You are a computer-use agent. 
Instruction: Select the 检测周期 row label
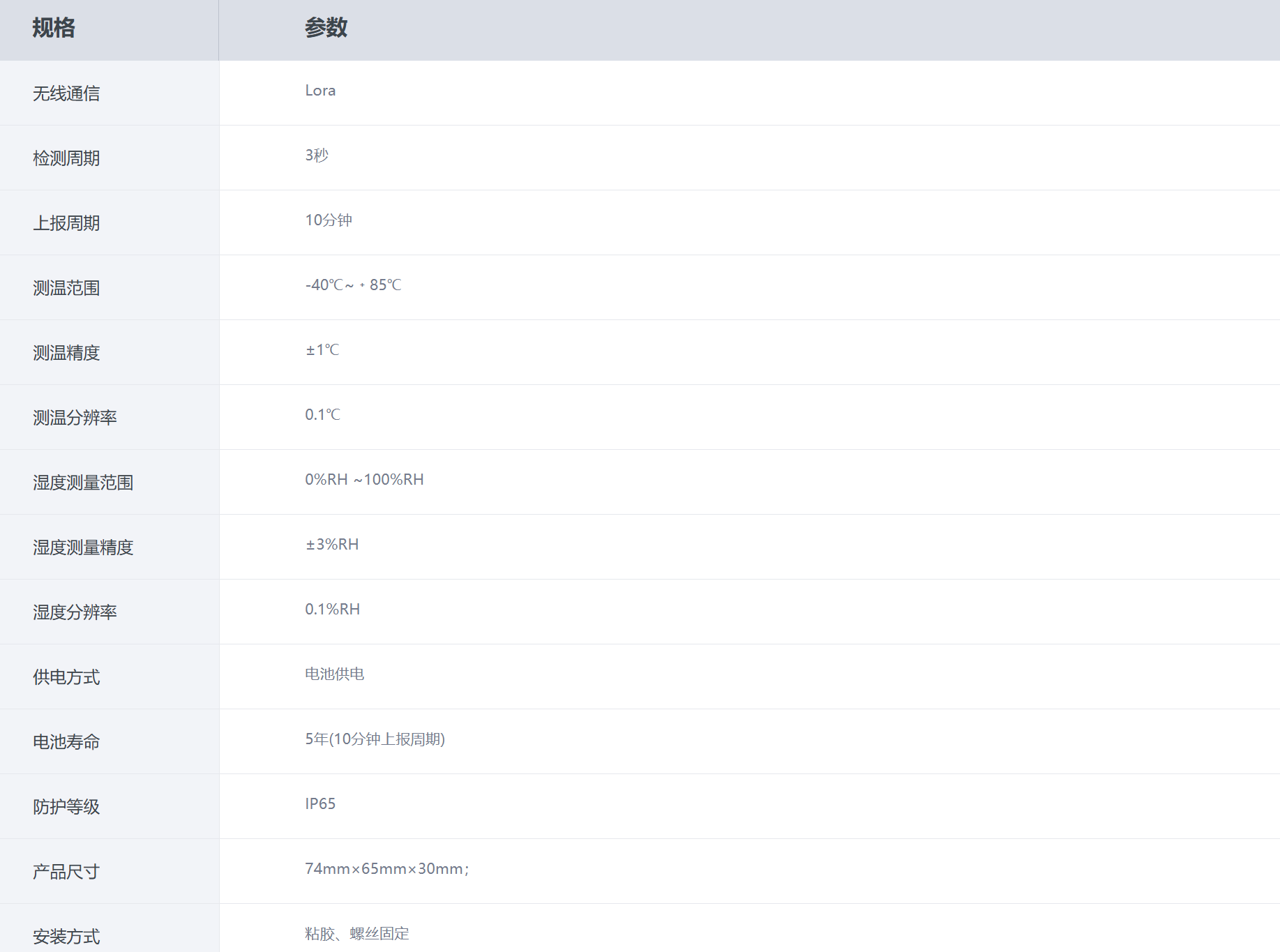[66, 158]
